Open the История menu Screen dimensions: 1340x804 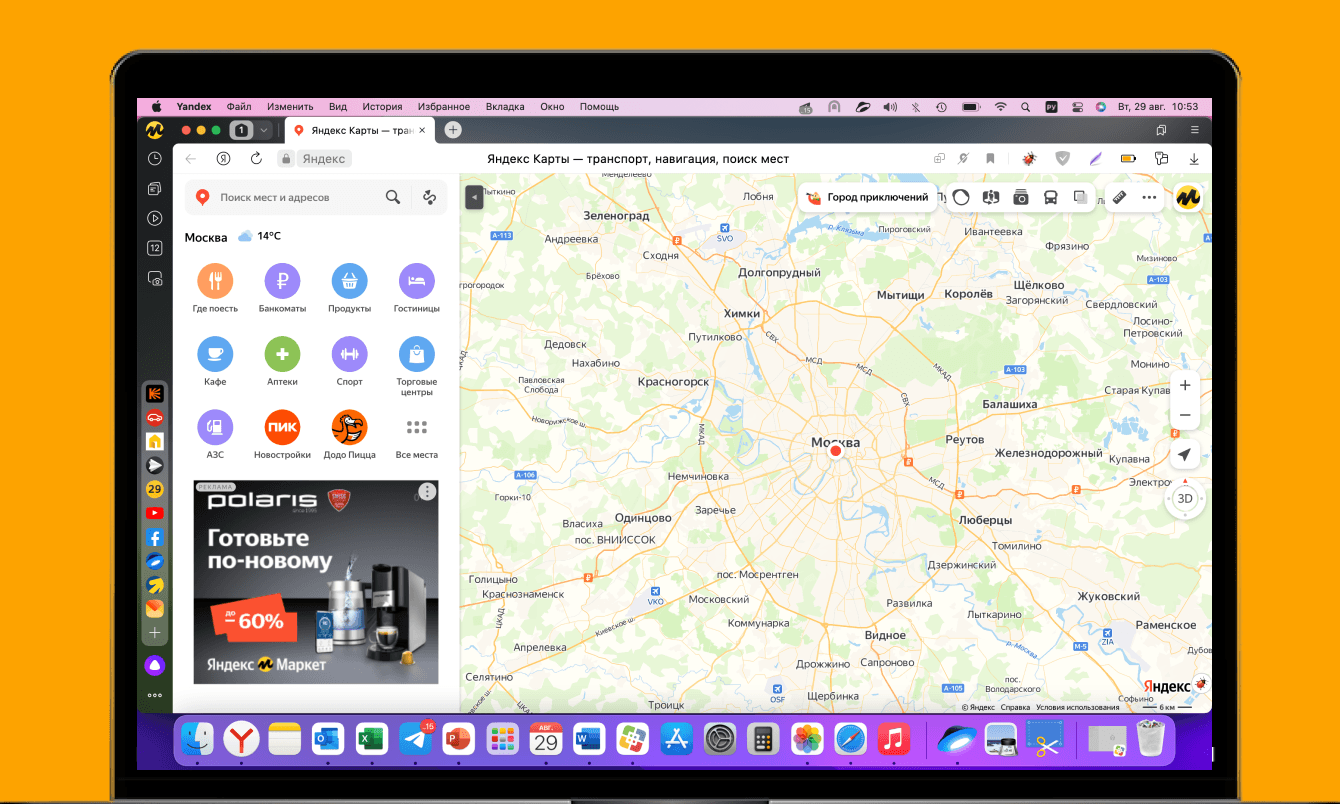point(382,106)
